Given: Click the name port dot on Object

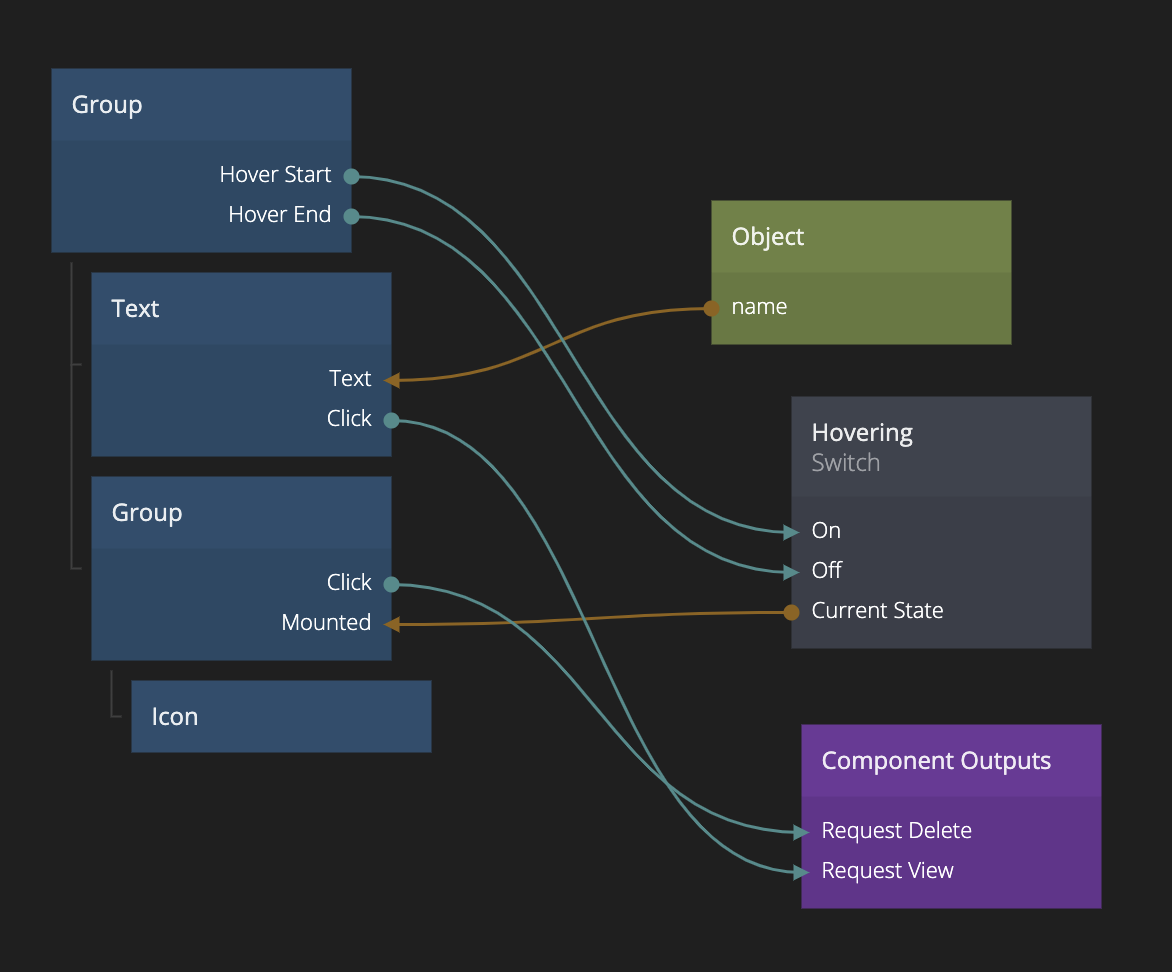Looking at the screenshot, I should [x=711, y=308].
